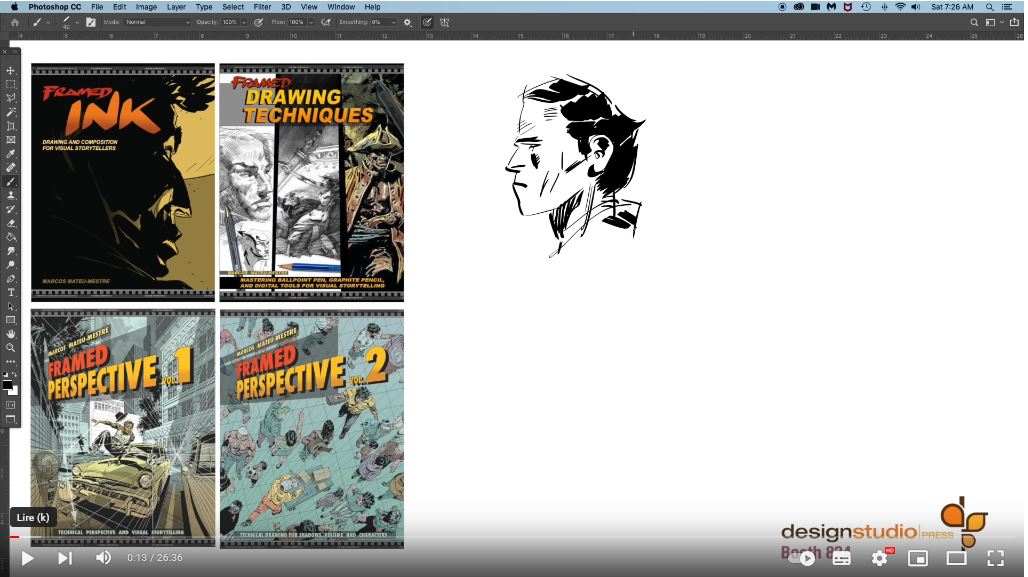The image size is (1028, 577).
Task: Open the Layer menu
Action: pos(176,7)
